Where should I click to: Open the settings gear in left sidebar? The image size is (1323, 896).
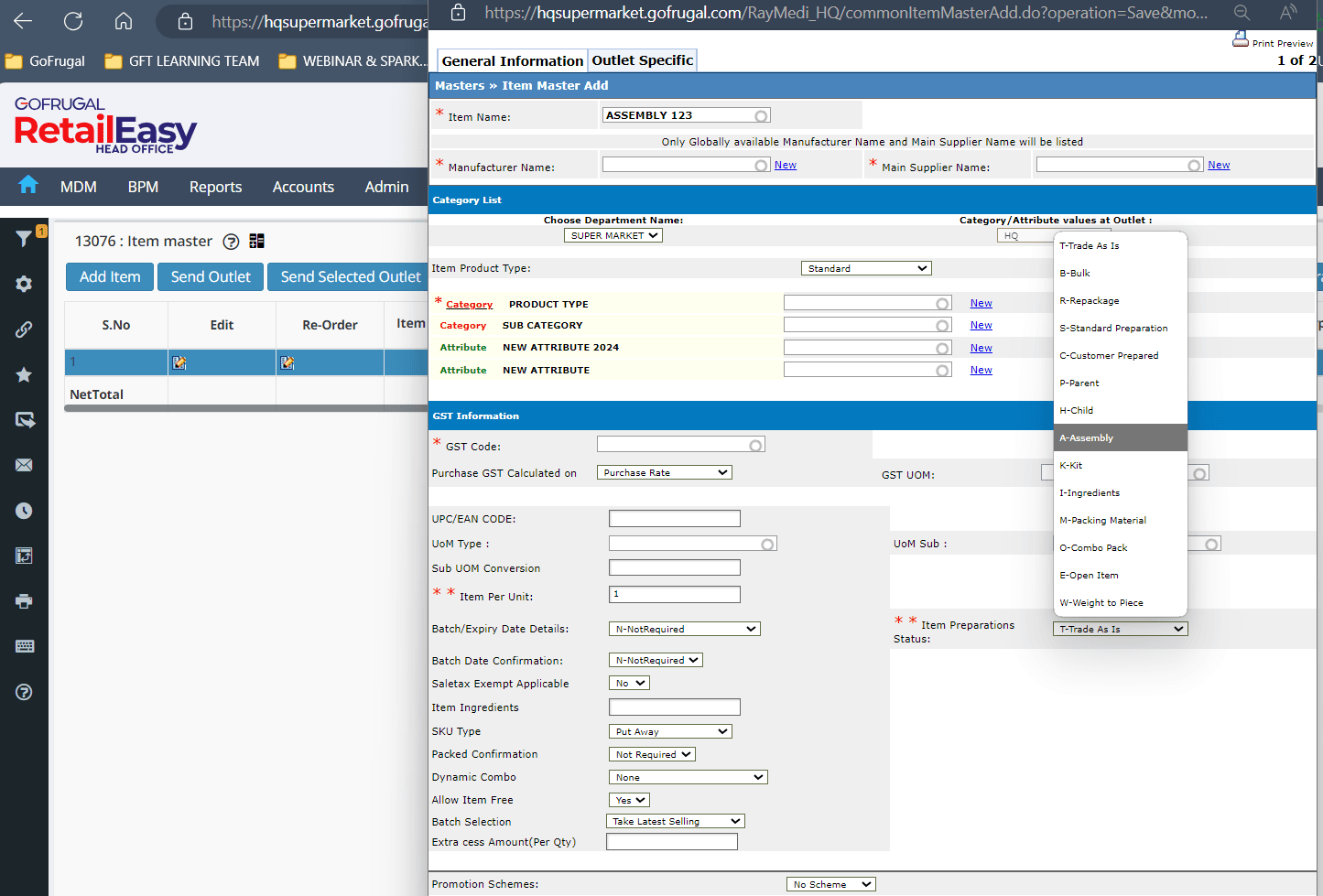(24, 284)
